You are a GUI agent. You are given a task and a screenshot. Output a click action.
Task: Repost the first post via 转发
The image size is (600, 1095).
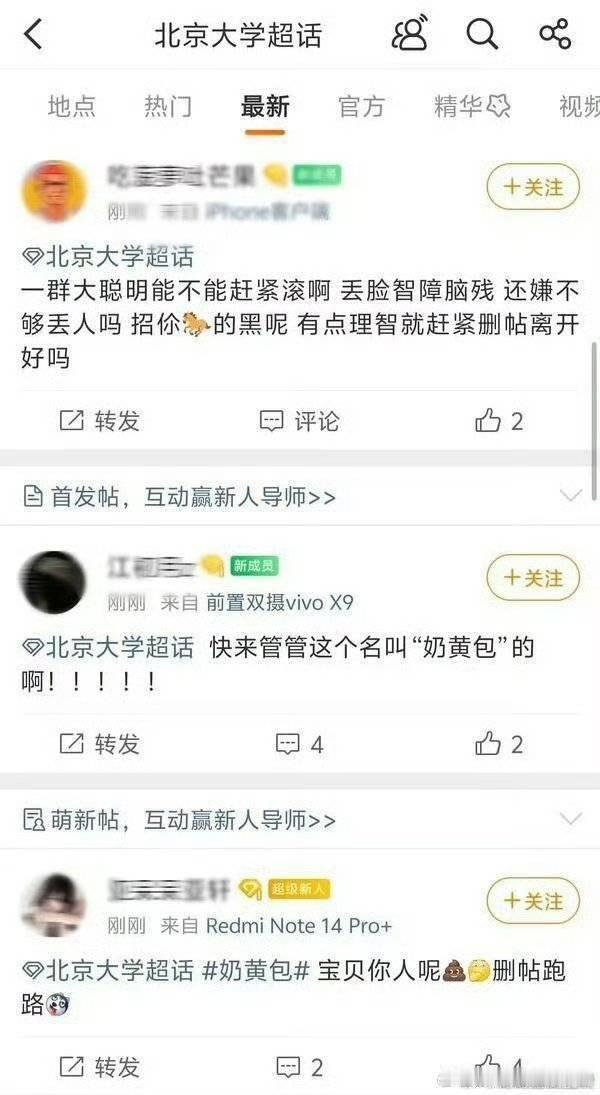pos(100,421)
